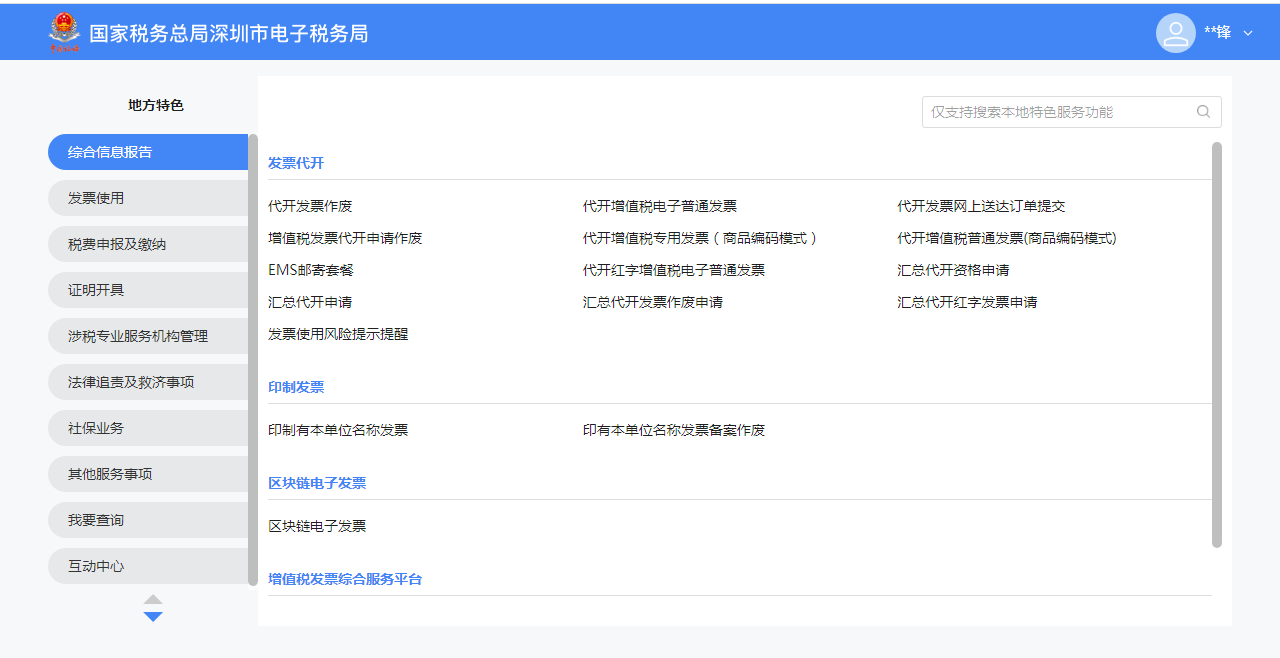Image resolution: width=1280 pixels, height=658 pixels.
Task: Click the sidebar scroll-down blue triangle
Action: (x=153, y=617)
